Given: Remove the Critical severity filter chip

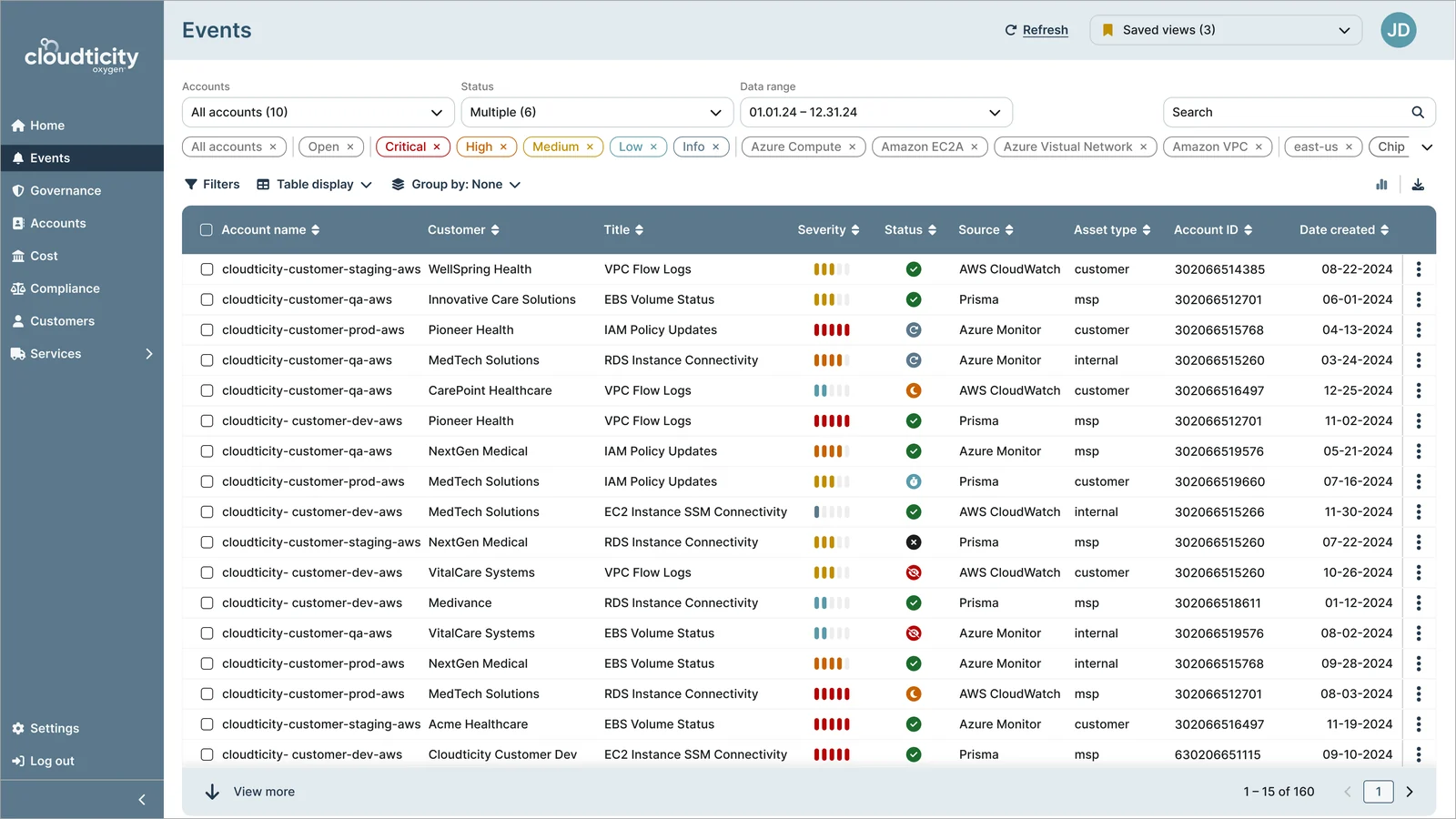Looking at the screenshot, I should [437, 147].
